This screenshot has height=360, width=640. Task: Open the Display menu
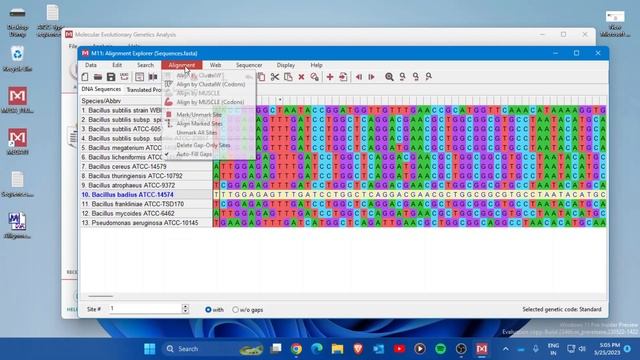coord(285,65)
